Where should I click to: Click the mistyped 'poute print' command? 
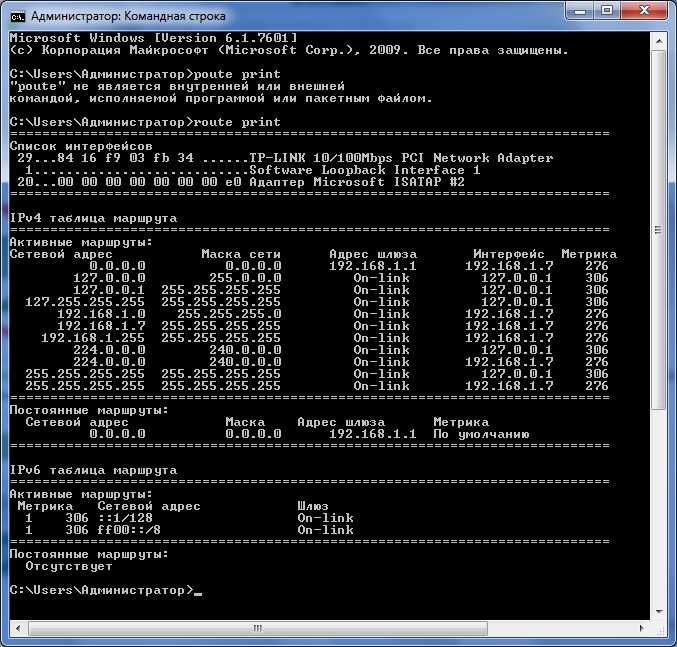tap(237, 74)
